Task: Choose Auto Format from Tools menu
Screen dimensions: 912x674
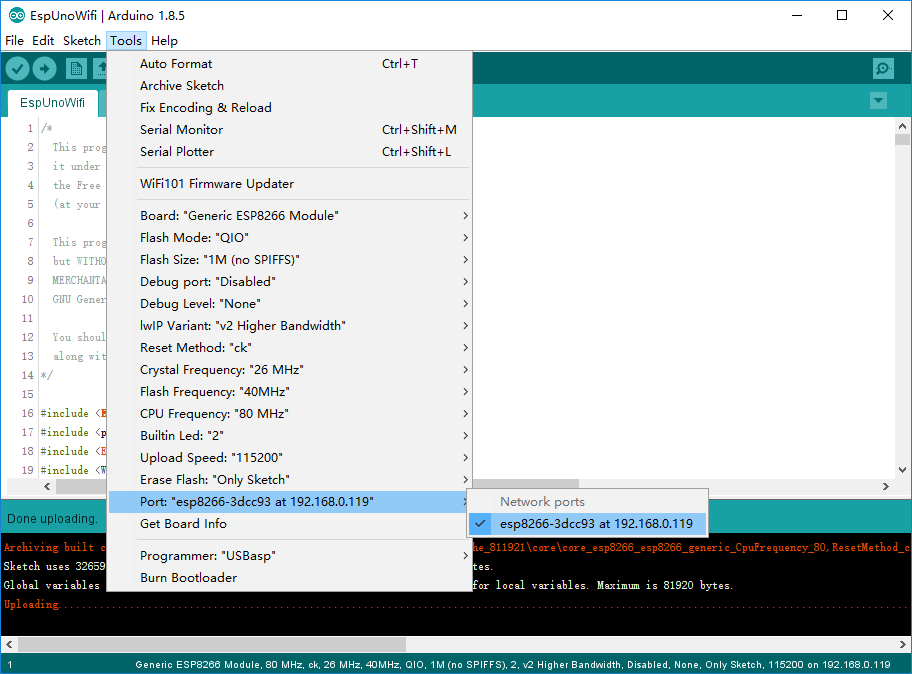Action: click(176, 63)
